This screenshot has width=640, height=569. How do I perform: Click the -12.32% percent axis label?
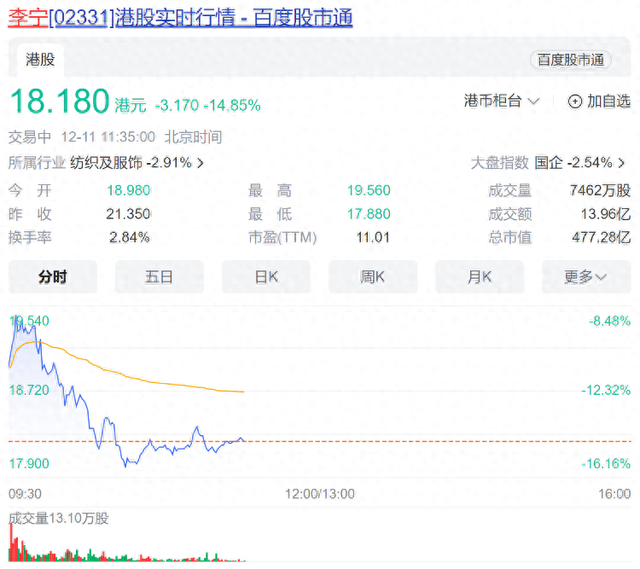click(606, 390)
